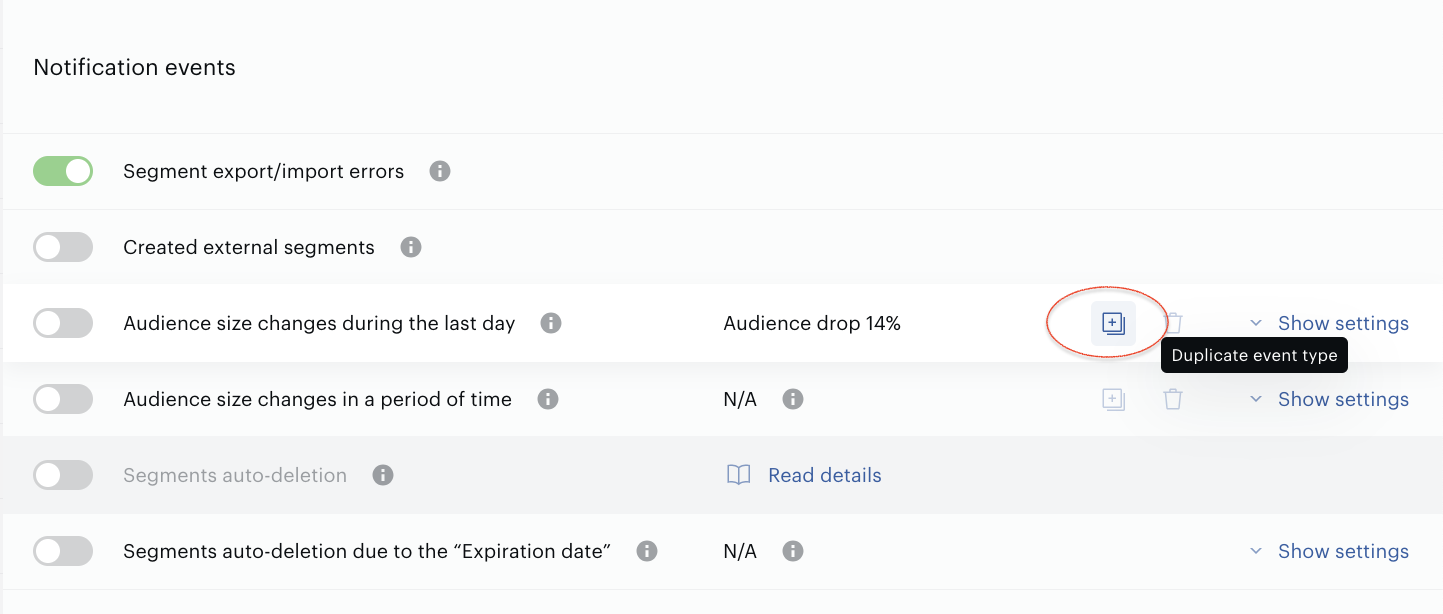The image size is (1443, 614).
Task: Duplicate the Audience size changes in period event
Action: point(1113,399)
